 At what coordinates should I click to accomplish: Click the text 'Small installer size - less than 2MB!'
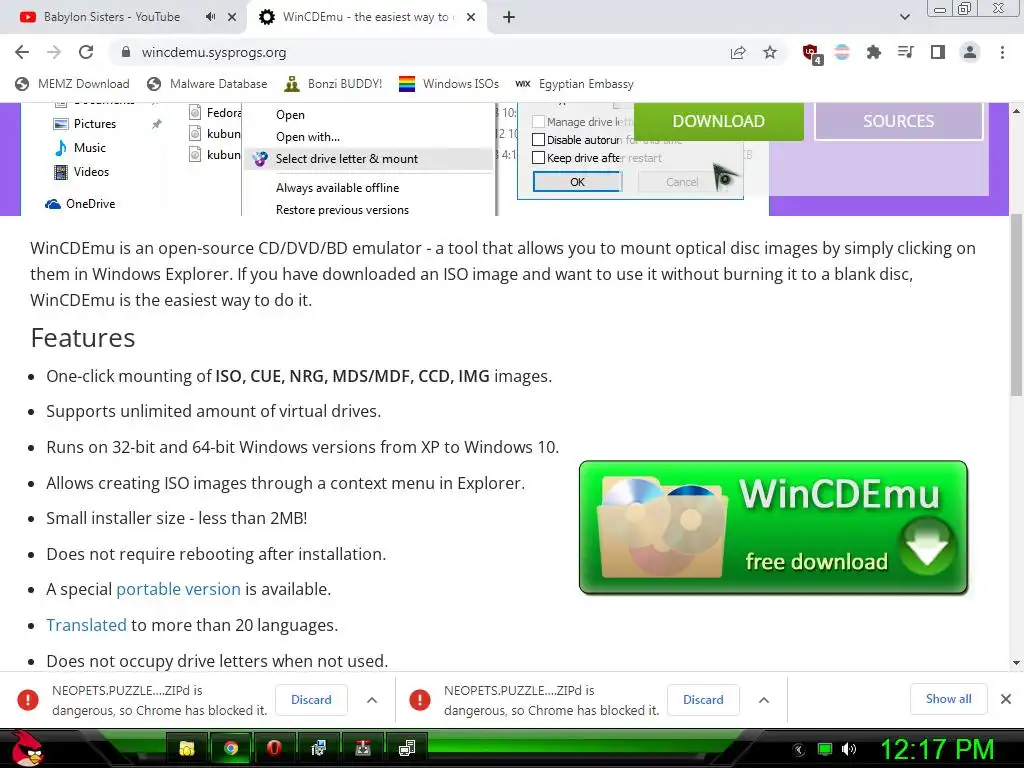click(x=176, y=518)
